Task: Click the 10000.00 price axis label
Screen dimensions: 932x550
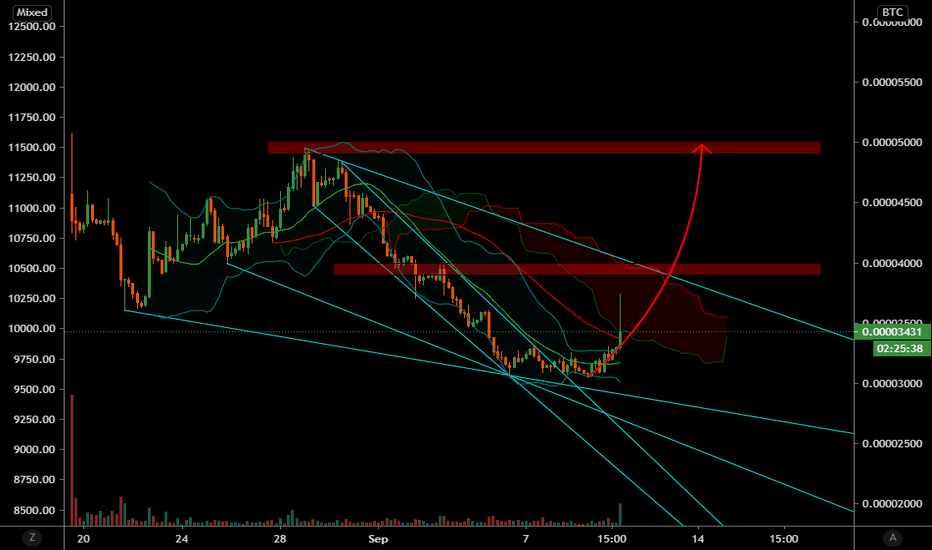Action: [32, 328]
